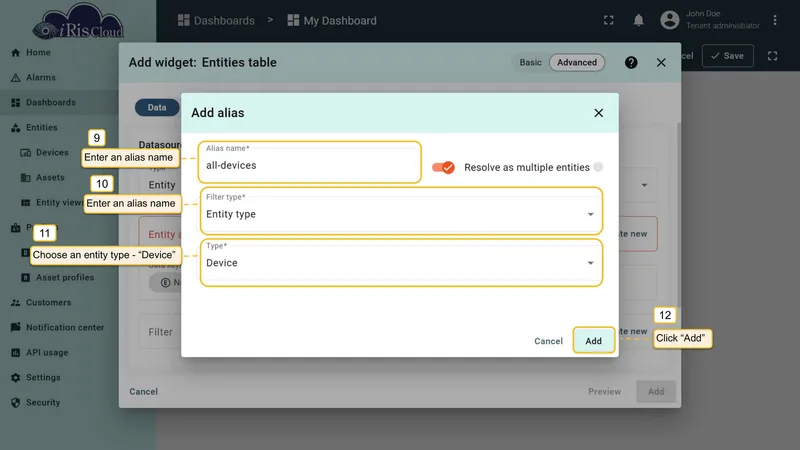The height and width of the screenshot is (450, 800).
Task: Click the John Doe user avatar
Action: click(670, 20)
